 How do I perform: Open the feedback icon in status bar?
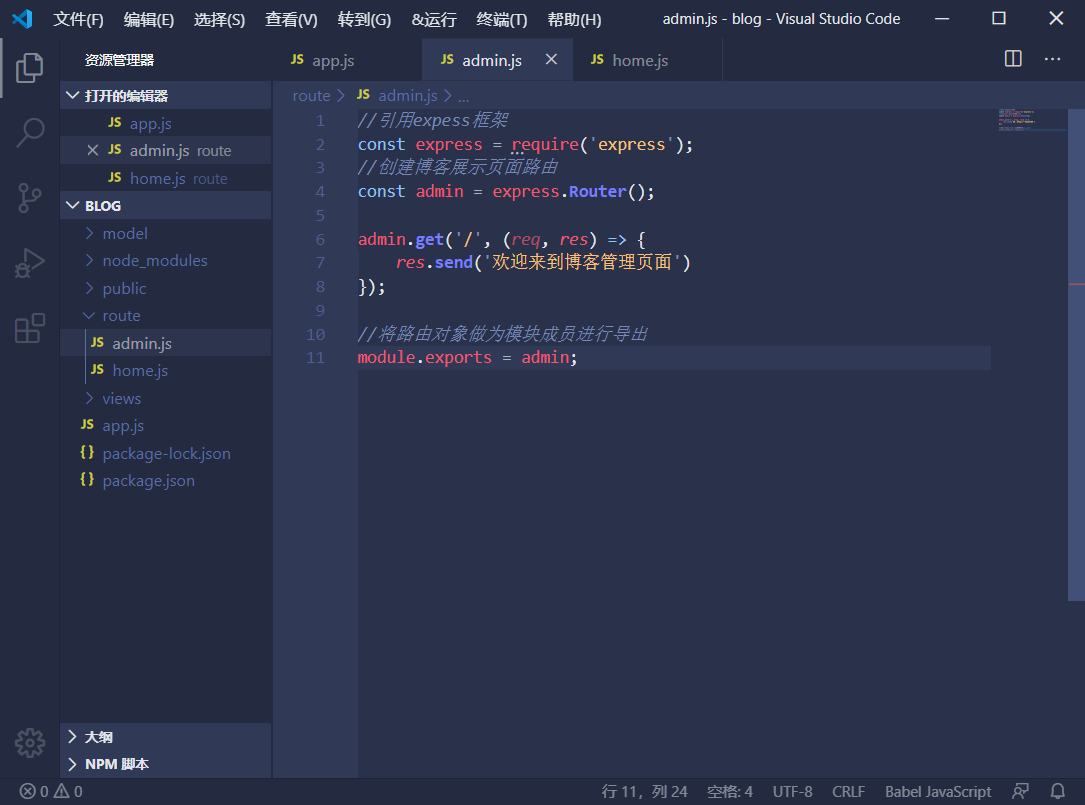[1020, 791]
